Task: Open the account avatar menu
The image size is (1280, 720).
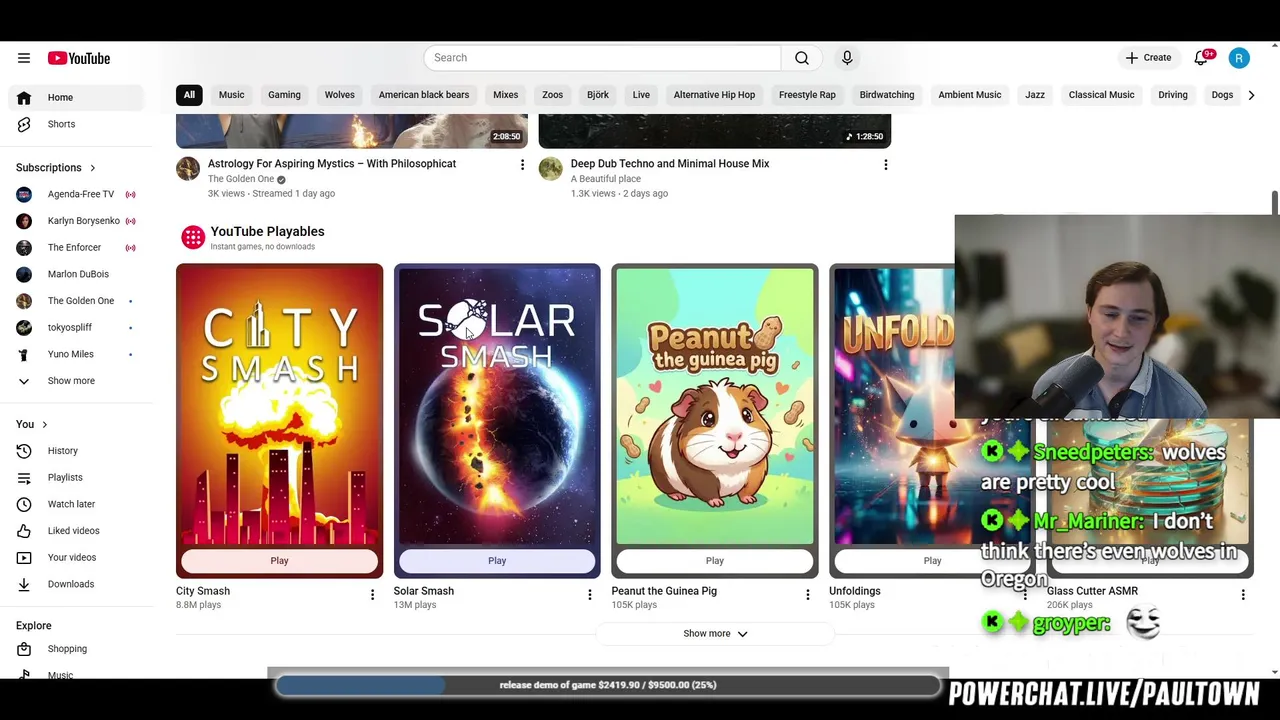Action: pyautogui.click(x=1239, y=58)
